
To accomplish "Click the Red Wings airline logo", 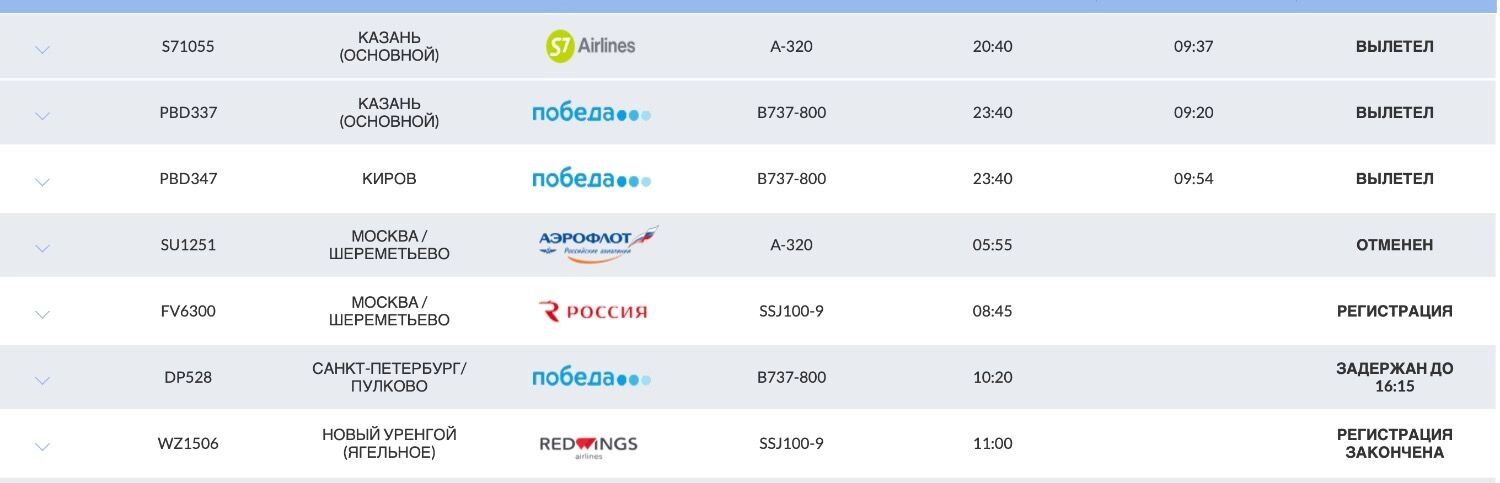I will (x=588, y=444).
